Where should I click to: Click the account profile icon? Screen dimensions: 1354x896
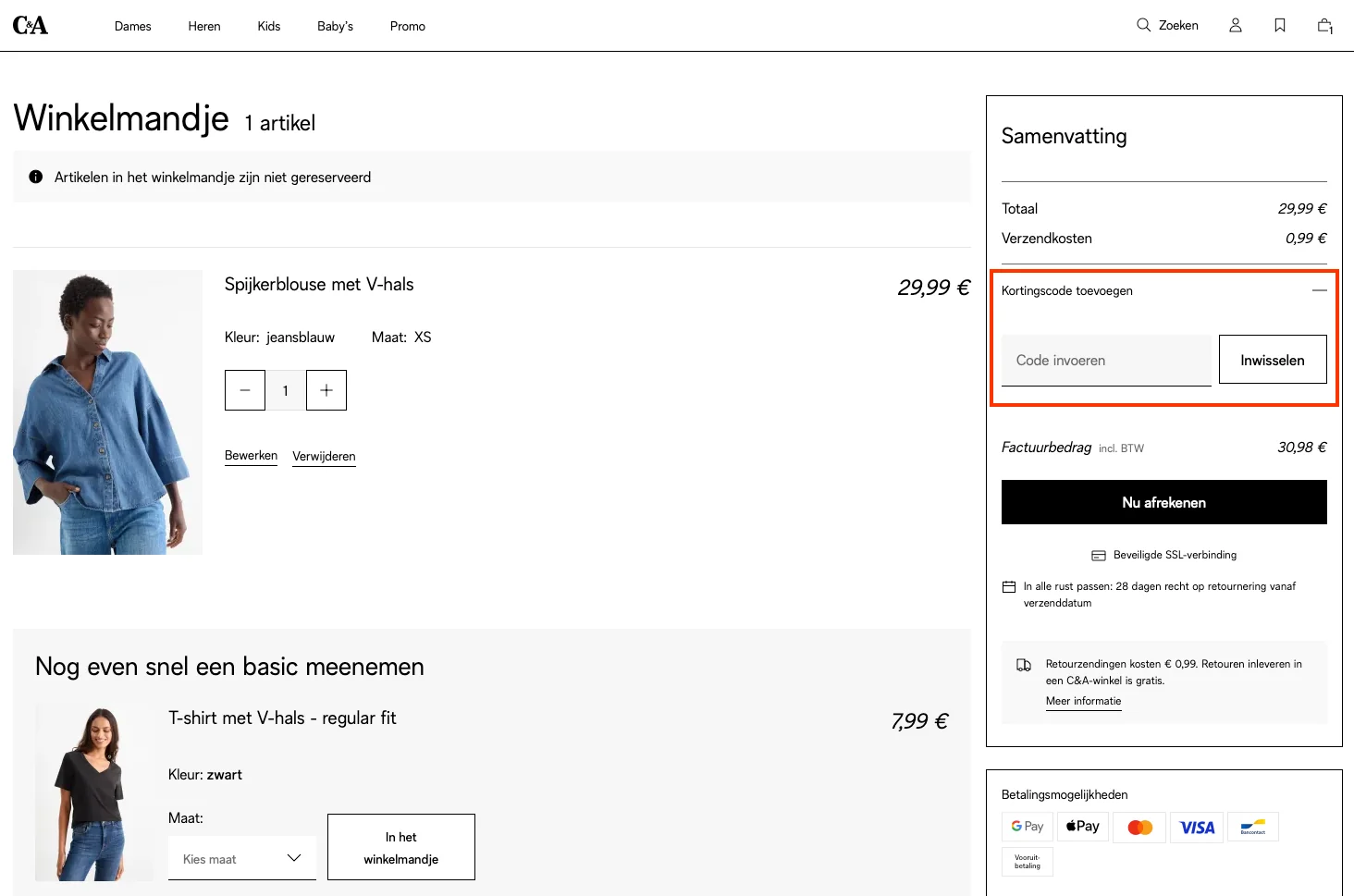click(x=1235, y=25)
